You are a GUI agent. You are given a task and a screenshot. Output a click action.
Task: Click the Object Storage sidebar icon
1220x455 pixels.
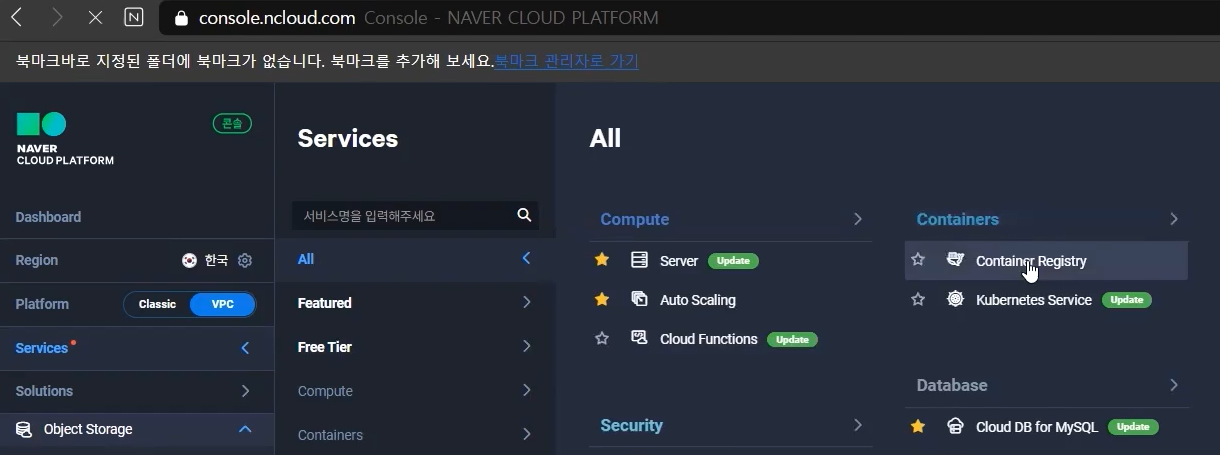24,429
